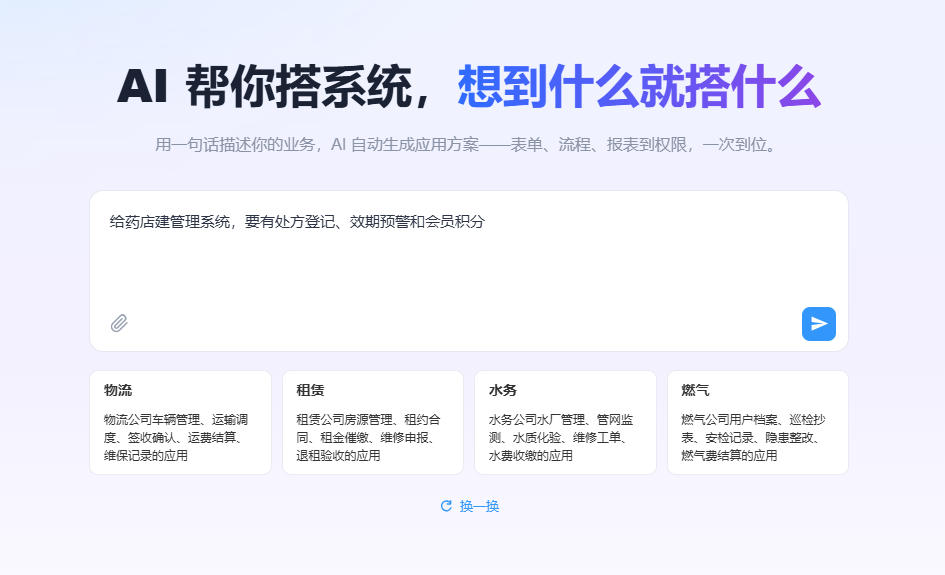Choose the 水务 suggestion card

click(x=565, y=423)
